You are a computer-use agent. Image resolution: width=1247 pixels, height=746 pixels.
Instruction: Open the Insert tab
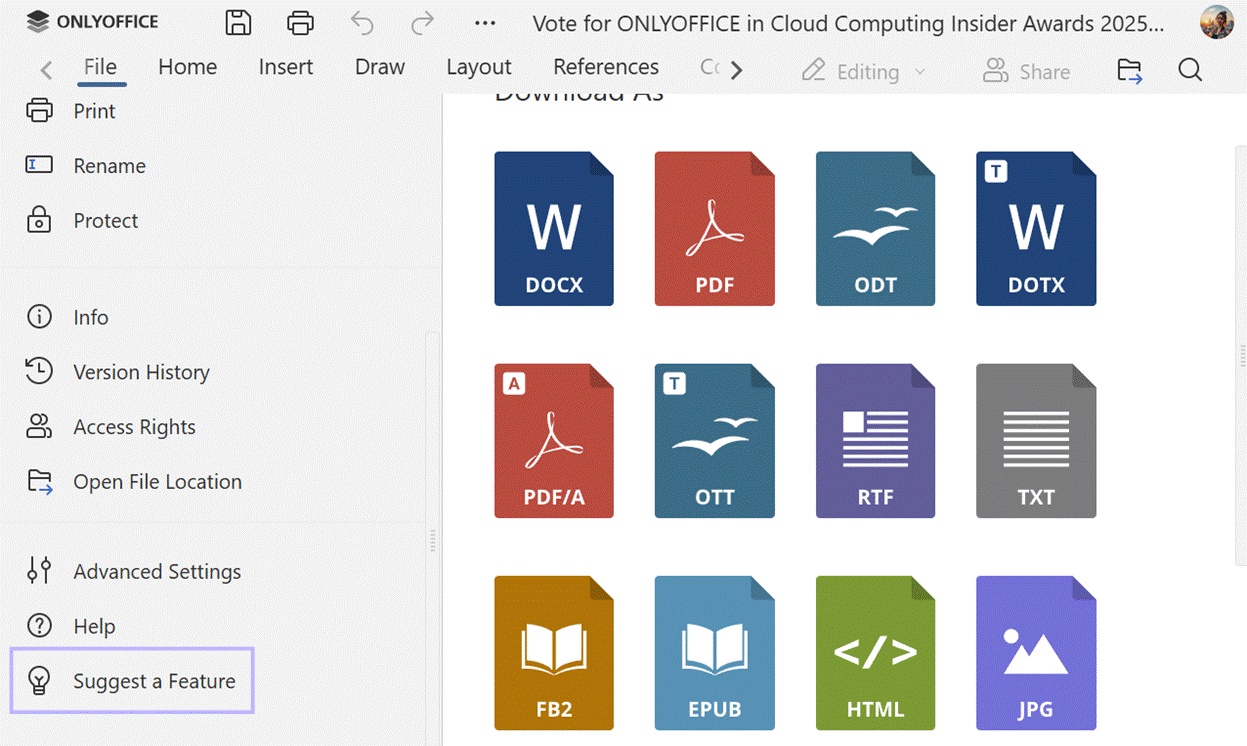[286, 67]
